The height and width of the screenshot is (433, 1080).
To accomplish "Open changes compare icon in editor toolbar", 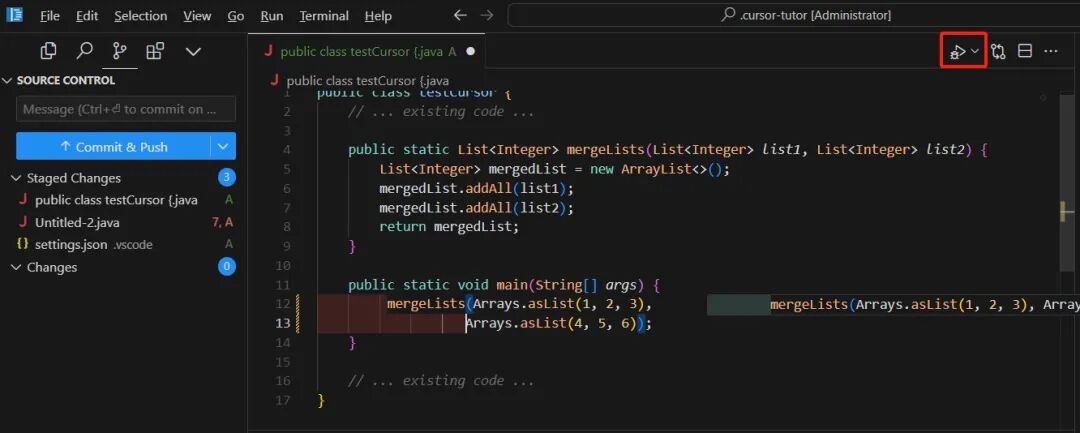I will [998, 51].
